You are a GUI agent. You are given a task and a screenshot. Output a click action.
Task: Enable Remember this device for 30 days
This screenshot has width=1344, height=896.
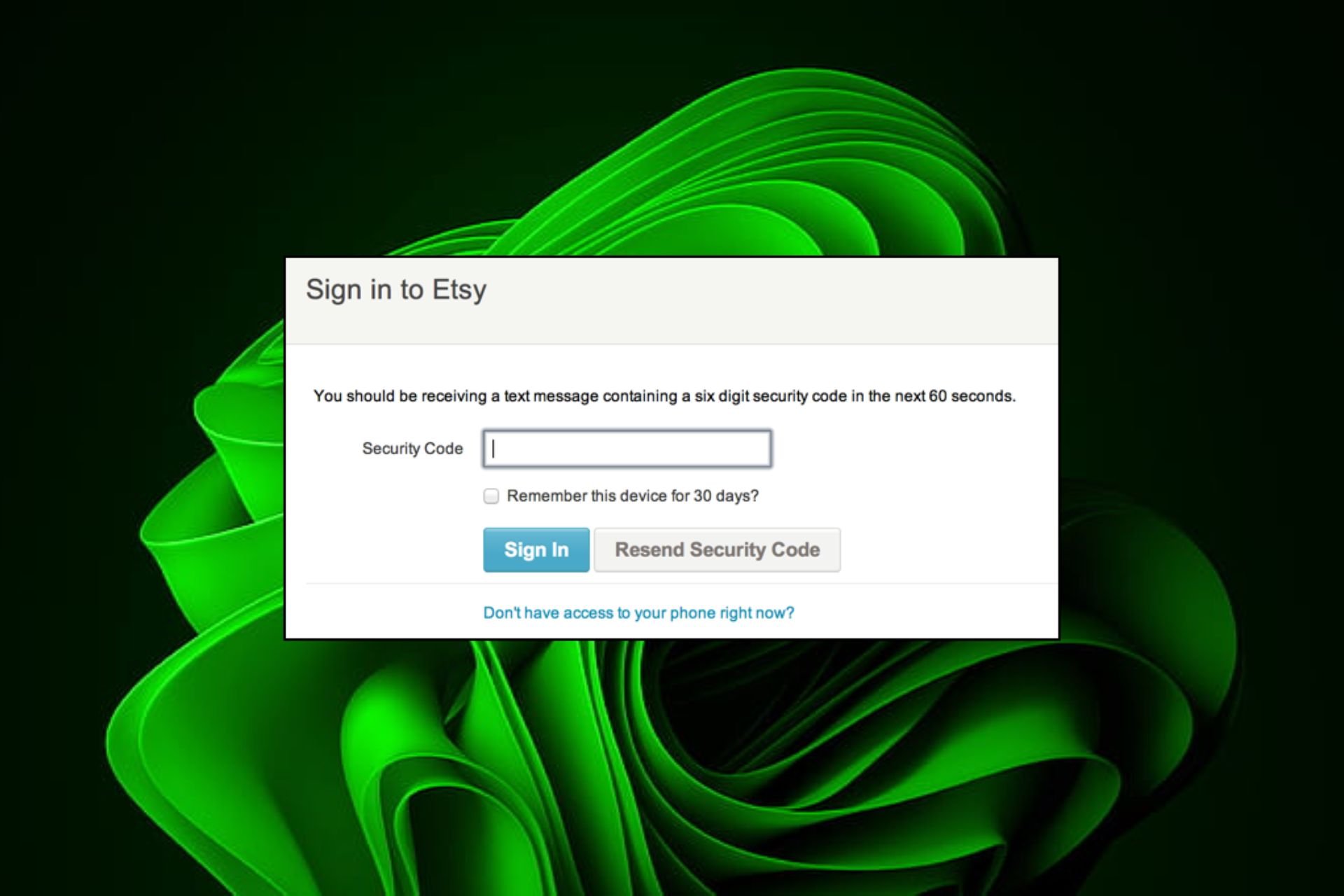(491, 496)
